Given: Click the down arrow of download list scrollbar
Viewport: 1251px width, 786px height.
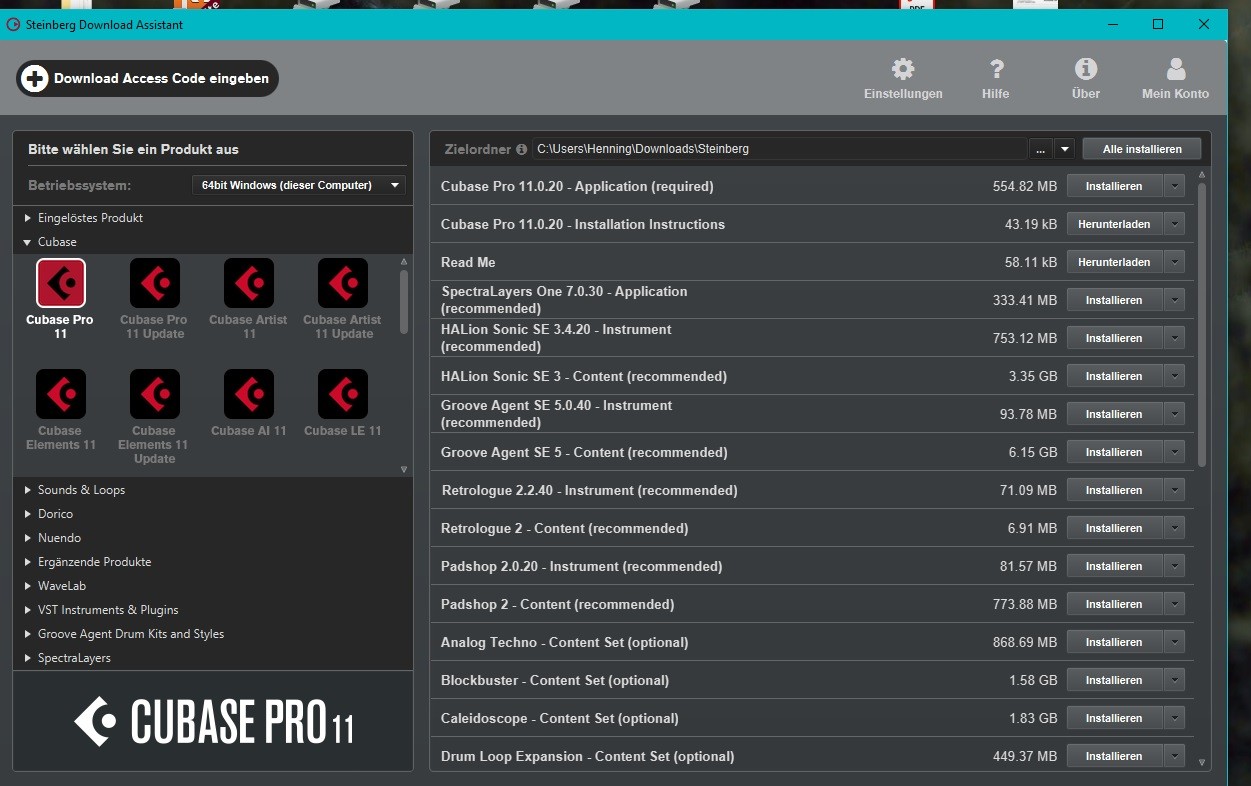Looking at the screenshot, I should pyautogui.click(x=1202, y=762).
